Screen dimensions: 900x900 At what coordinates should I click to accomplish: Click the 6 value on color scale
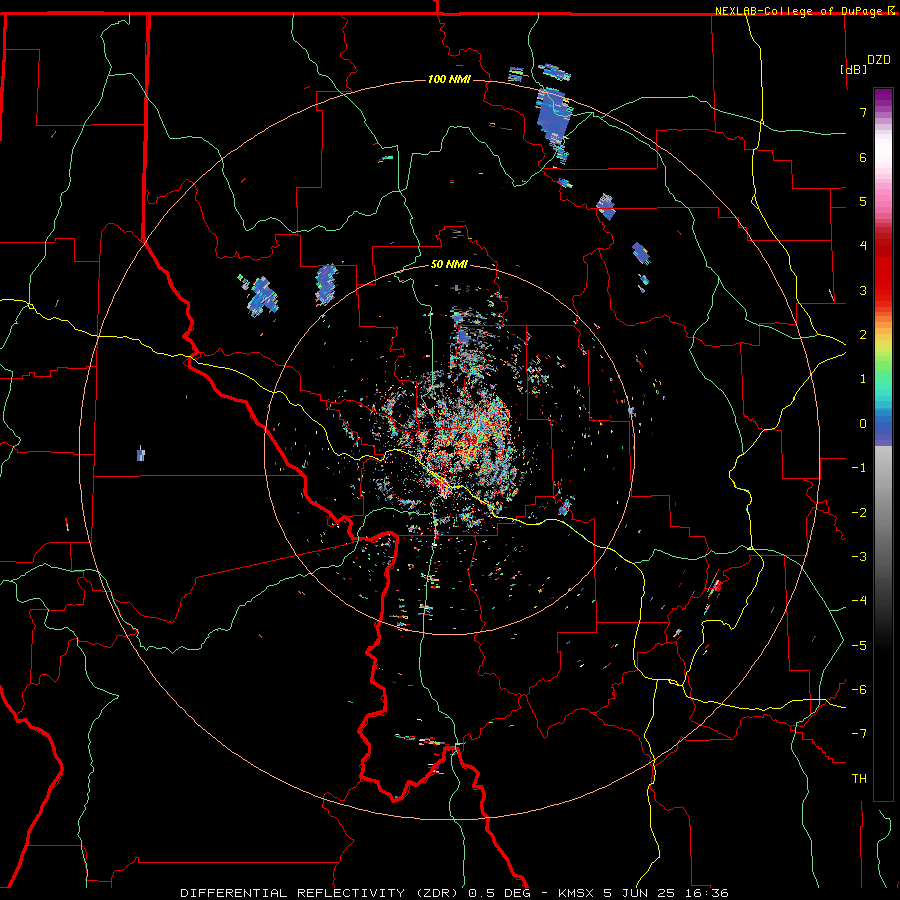click(863, 157)
